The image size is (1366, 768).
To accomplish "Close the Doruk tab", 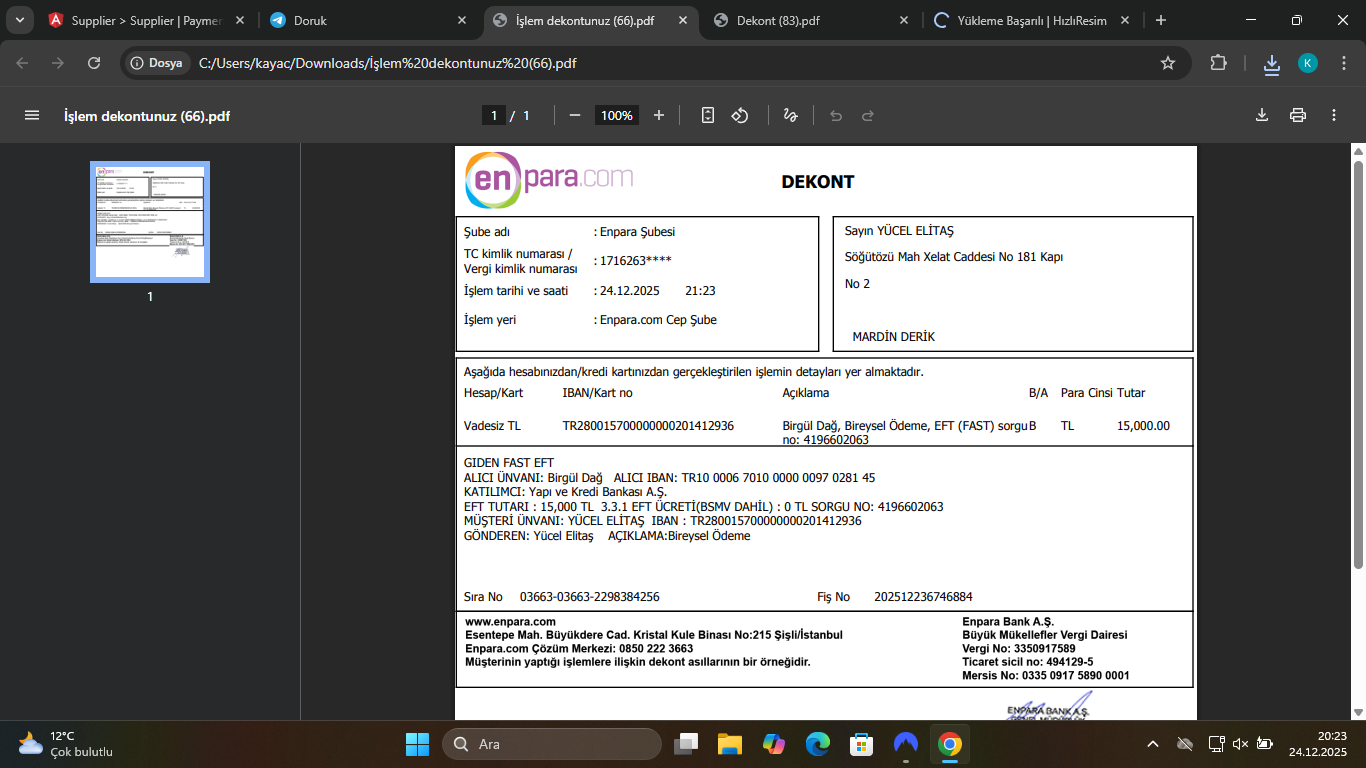I will tap(462, 20).
